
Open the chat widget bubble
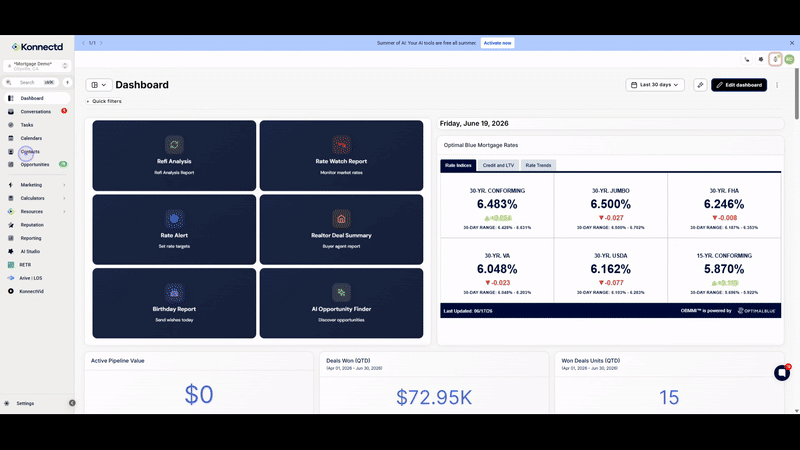click(782, 372)
